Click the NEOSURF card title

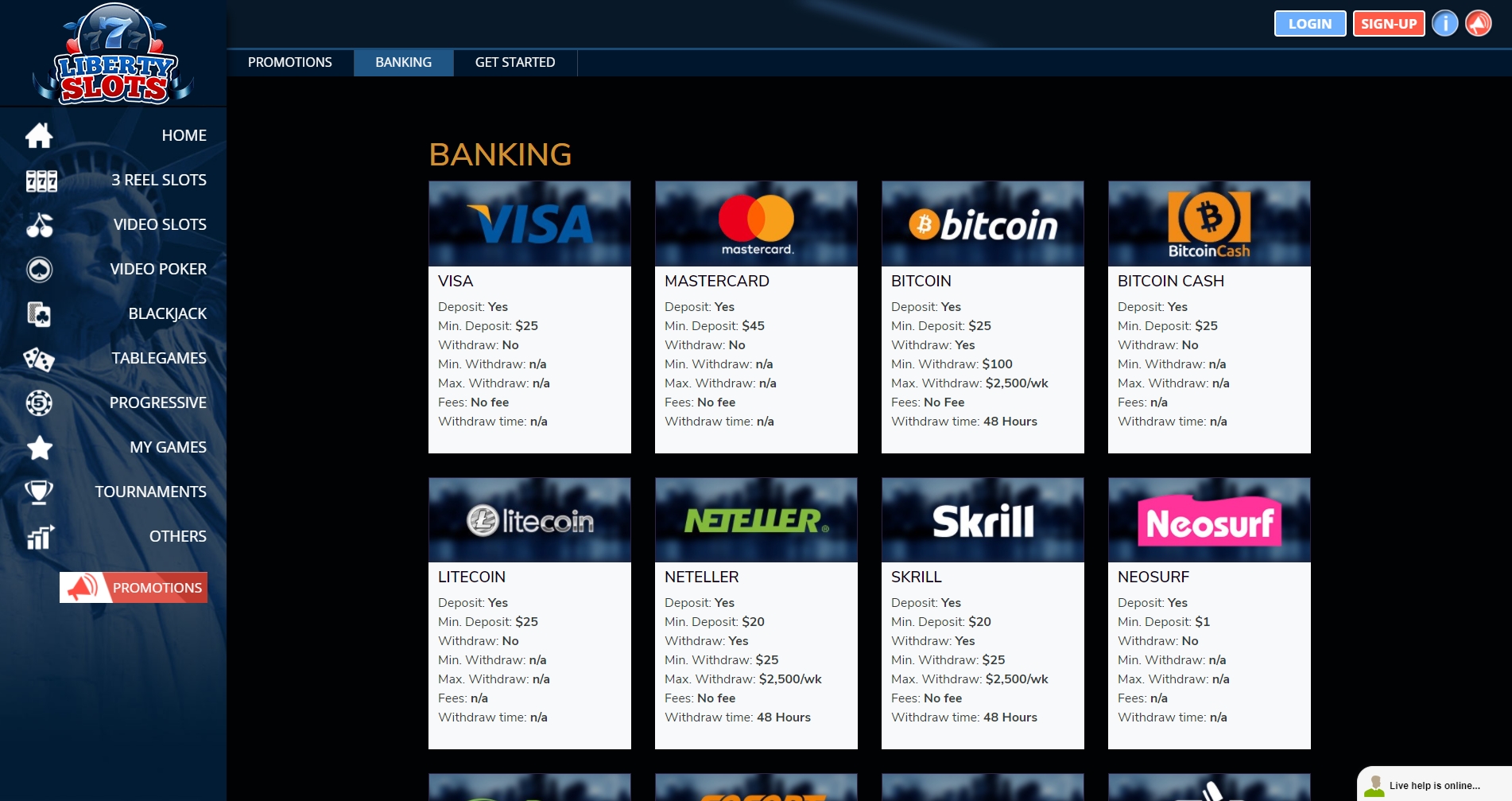(1153, 577)
